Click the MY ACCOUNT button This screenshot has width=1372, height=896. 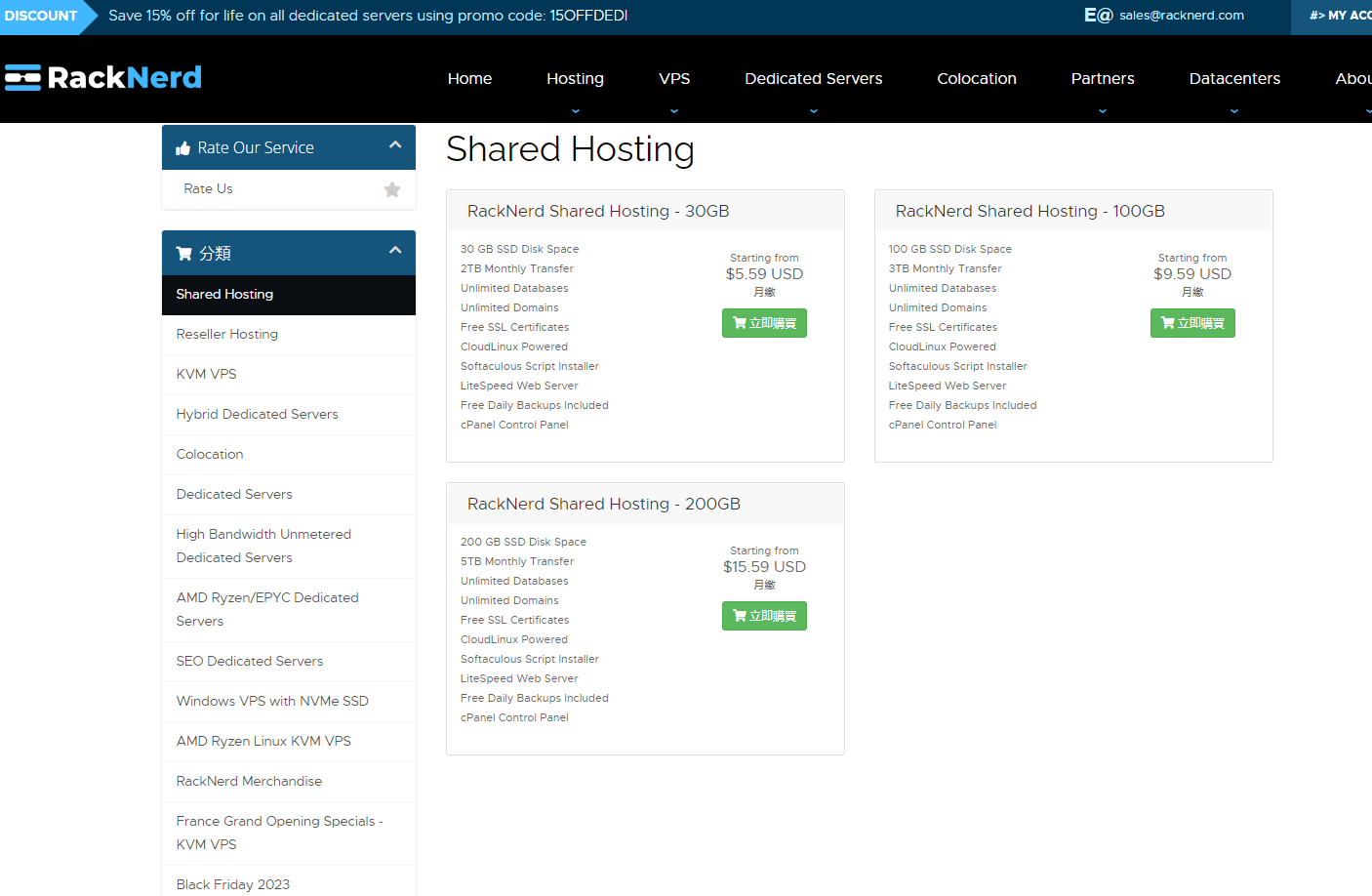click(x=1332, y=17)
